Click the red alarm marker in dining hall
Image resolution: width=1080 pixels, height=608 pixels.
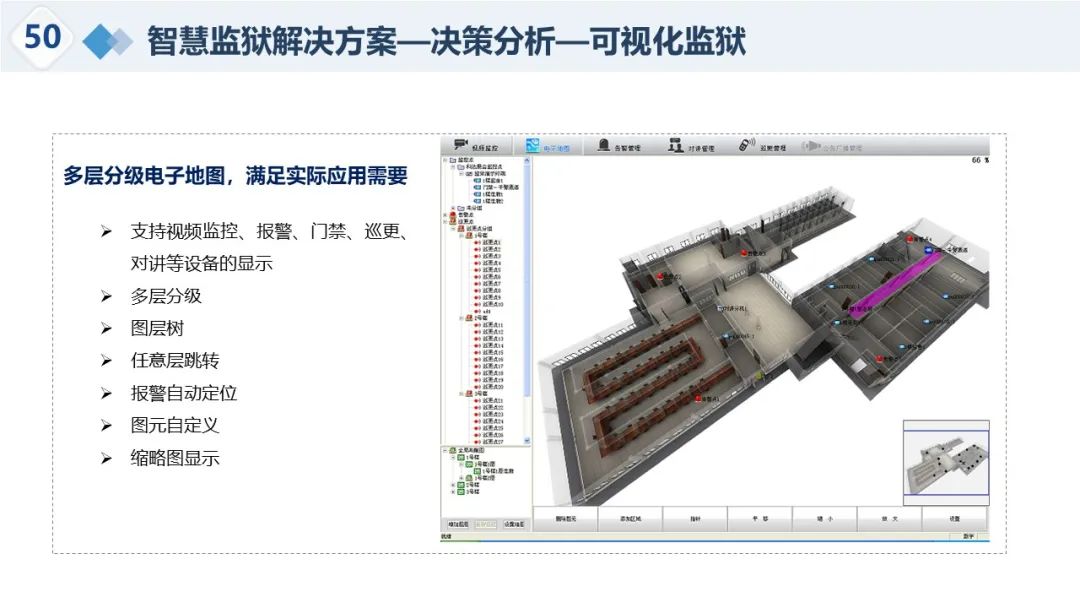pos(698,399)
